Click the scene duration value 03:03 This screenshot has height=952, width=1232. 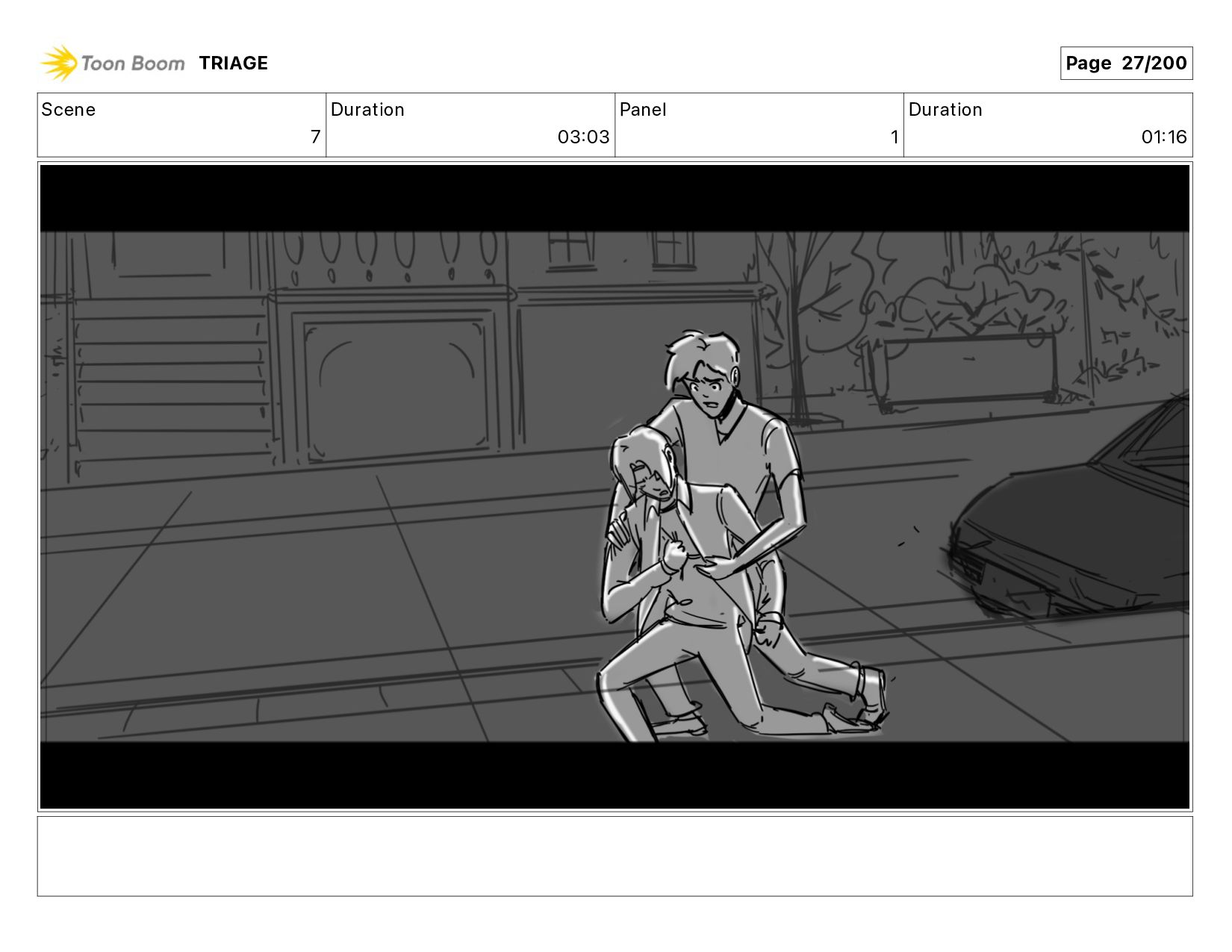tap(583, 137)
